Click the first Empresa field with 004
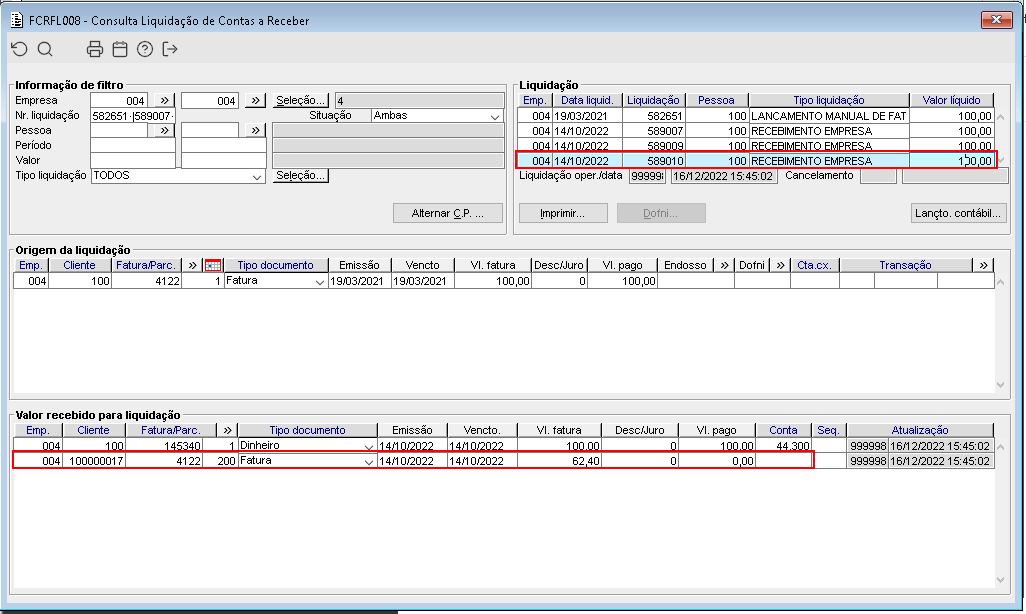Screen dimensions: 1026x614 tap(119, 100)
